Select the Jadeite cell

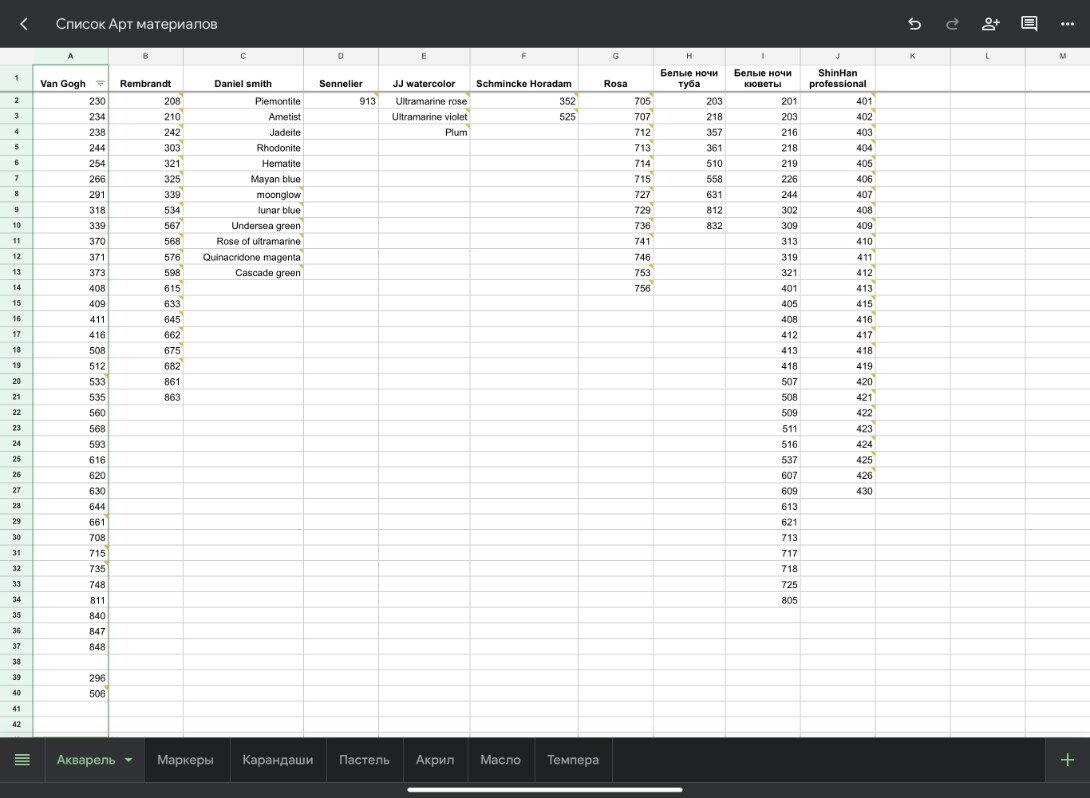click(243, 132)
